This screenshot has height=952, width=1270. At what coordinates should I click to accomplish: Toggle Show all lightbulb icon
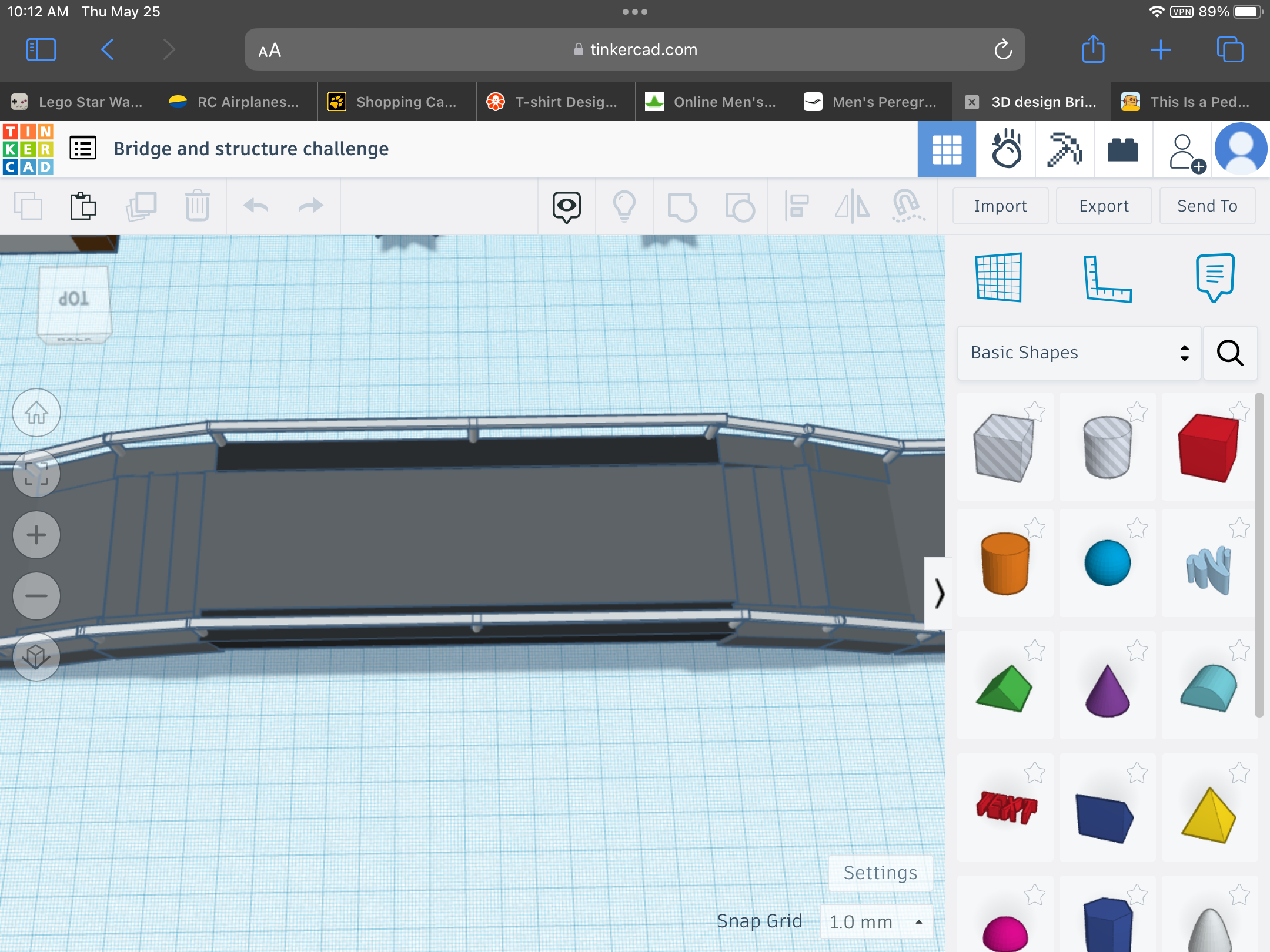pyautogui.click(x=624, y=206)
